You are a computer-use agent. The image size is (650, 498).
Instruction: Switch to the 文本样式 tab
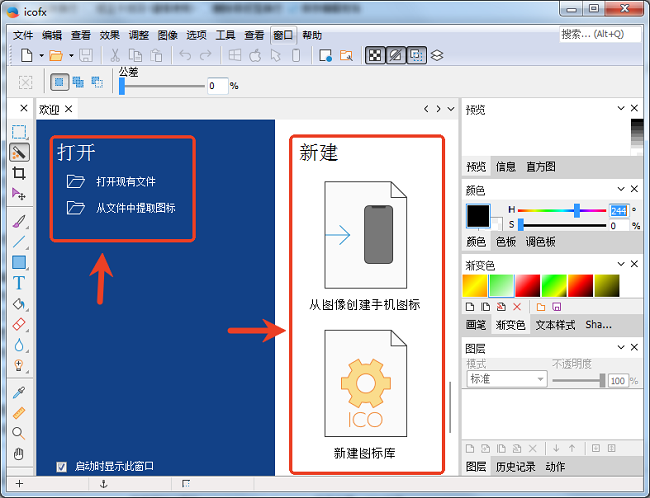(x=555, y=325)
